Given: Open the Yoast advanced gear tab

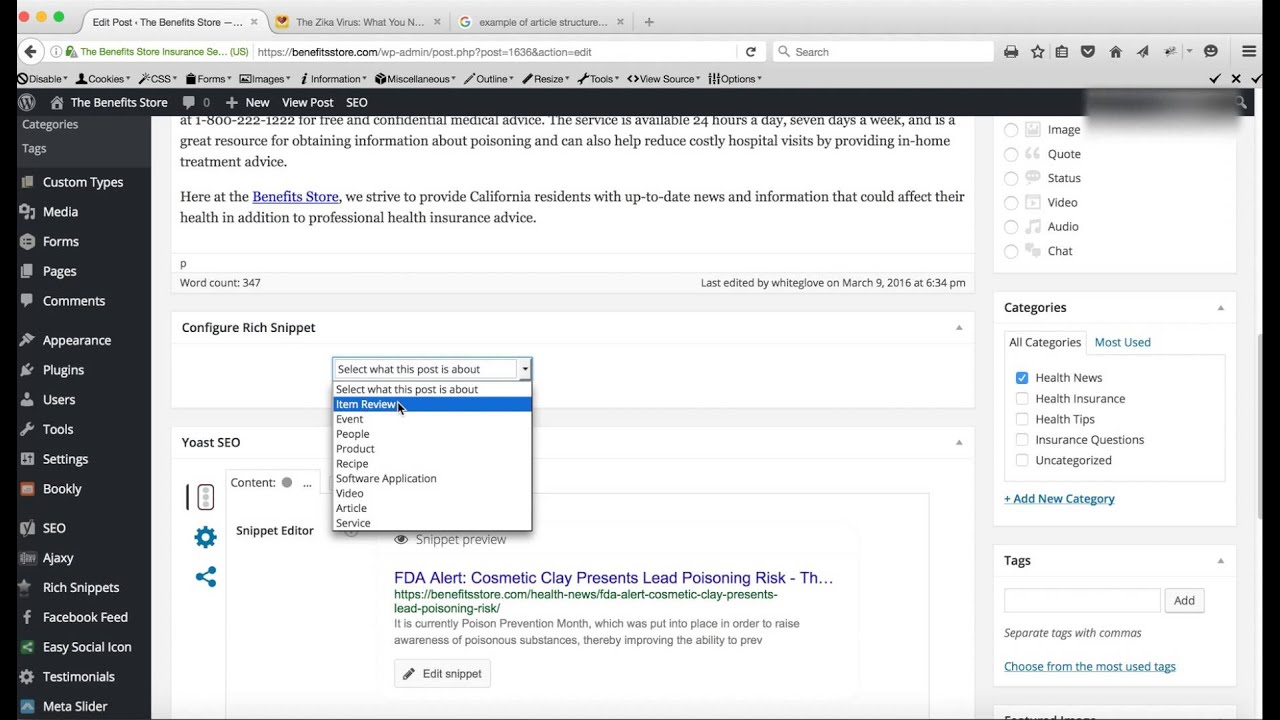Looking at the screenshot, I should click(205, 538).
